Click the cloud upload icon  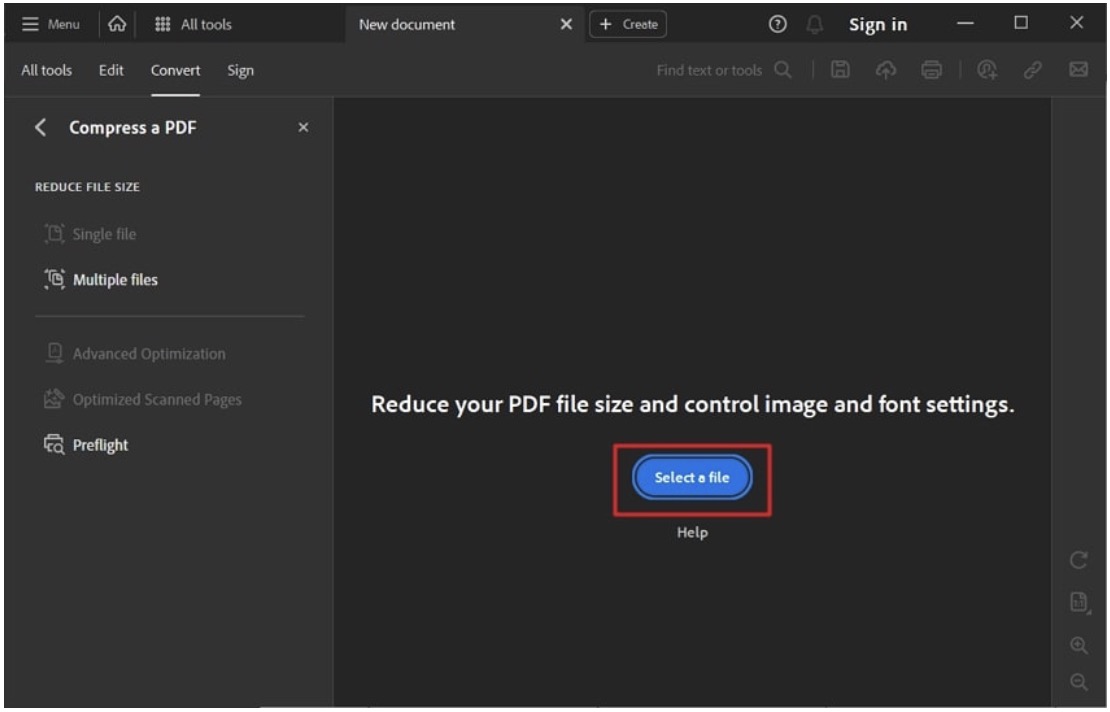tap(886, 70)
